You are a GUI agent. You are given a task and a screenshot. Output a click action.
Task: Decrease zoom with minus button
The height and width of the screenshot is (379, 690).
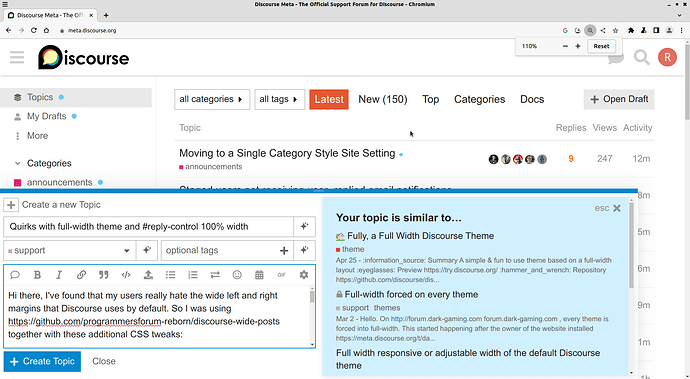[x=565, y=46]
